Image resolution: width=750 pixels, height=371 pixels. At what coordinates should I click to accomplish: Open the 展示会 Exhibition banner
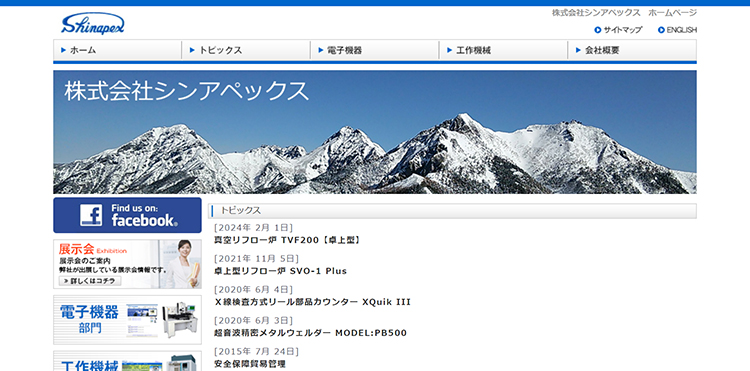tap(127, 264)
